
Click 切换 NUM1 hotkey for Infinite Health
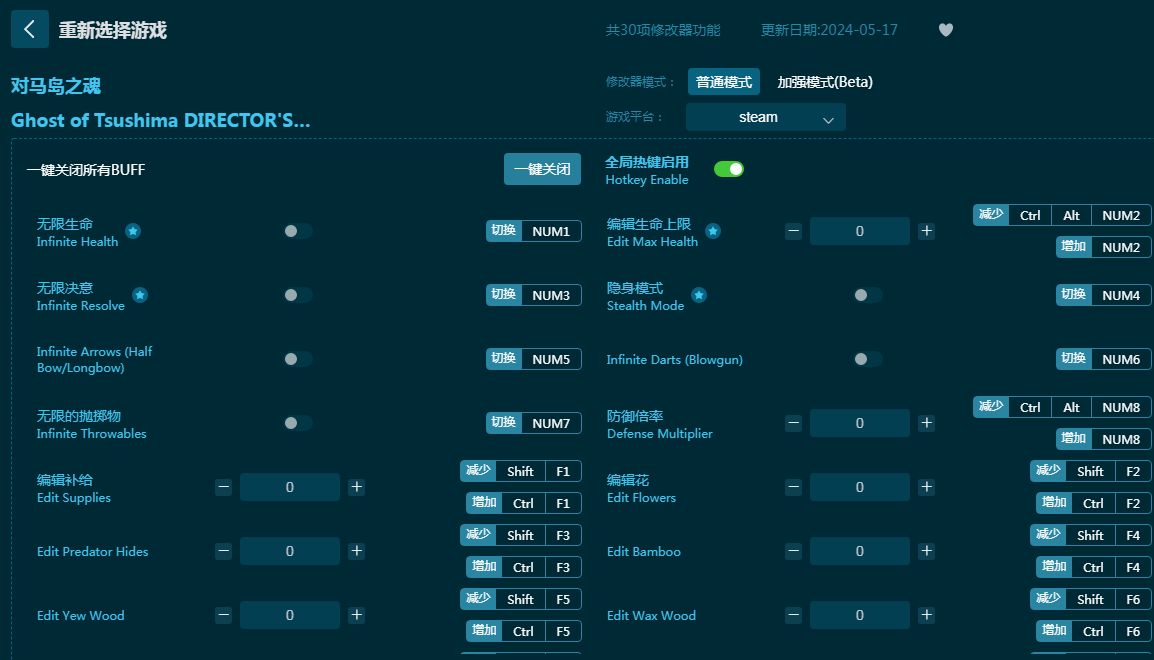[x=534, y=231]
